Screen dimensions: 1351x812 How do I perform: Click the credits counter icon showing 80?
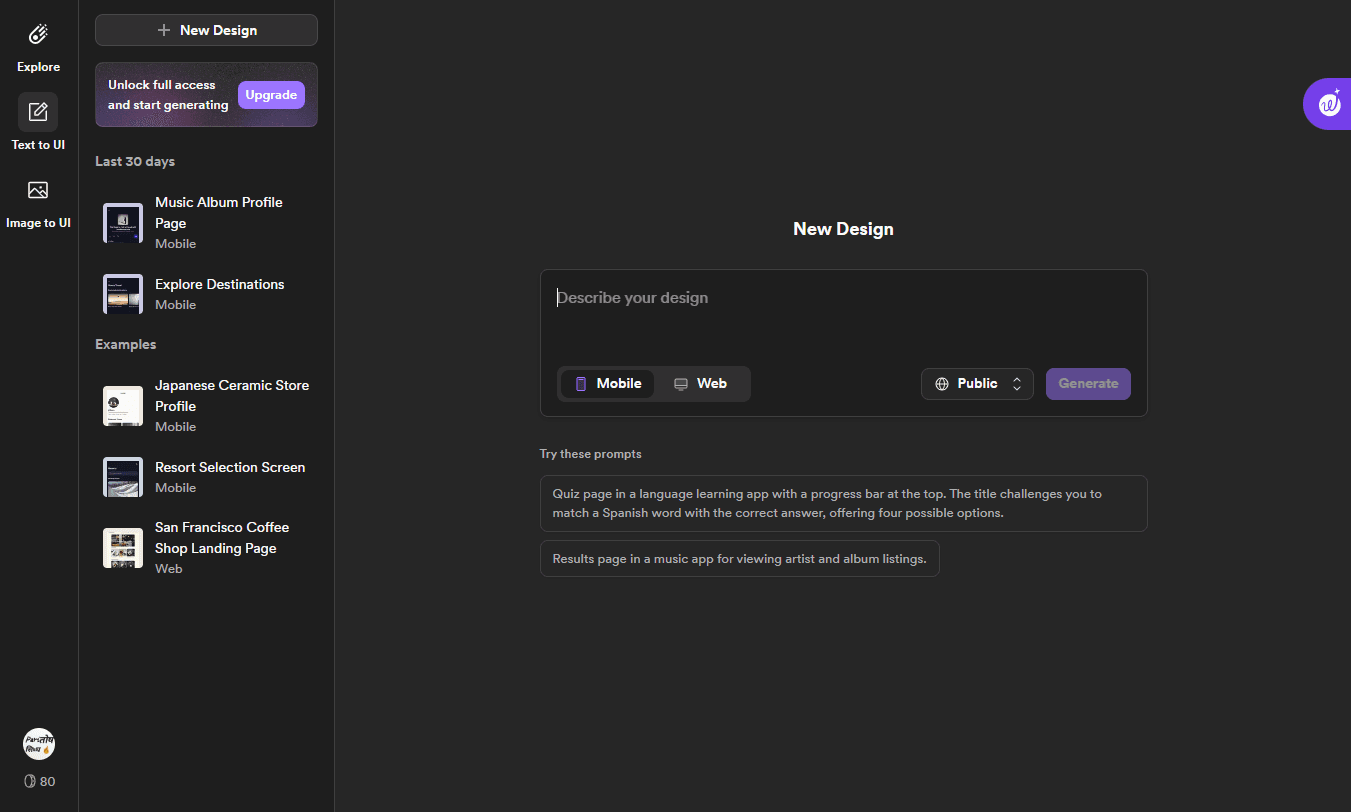click(29, 781)
